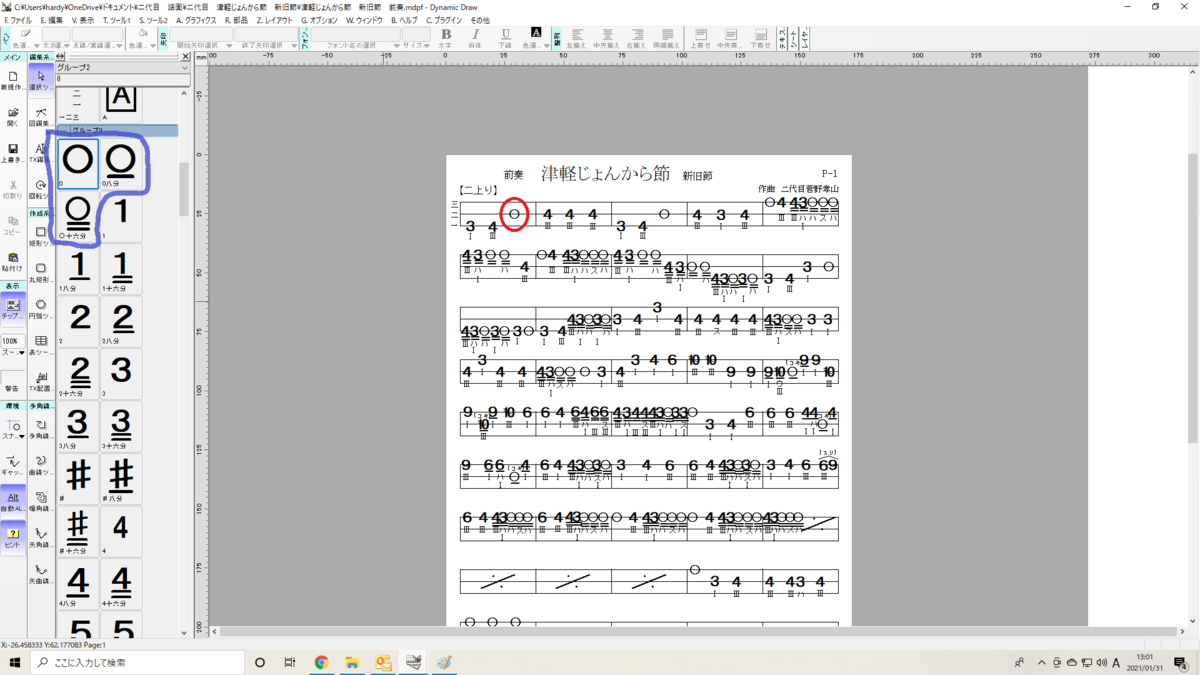Screen dimensions: 1200x675
Task: Select the Arrow curve tool (矢曲線)
Action: [x=41, y=574]
